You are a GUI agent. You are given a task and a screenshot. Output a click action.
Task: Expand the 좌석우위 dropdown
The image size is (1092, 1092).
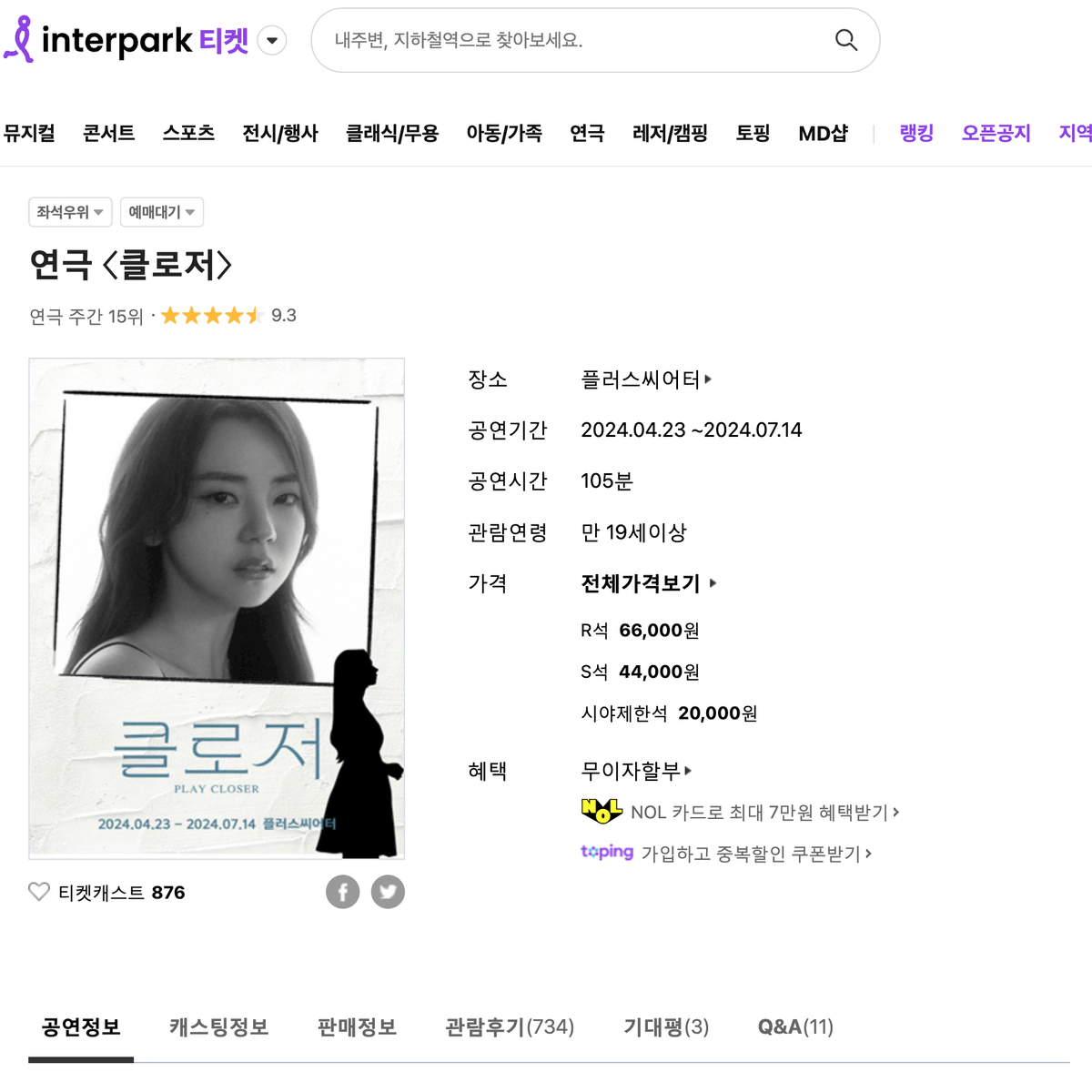(x=70, y=212)
